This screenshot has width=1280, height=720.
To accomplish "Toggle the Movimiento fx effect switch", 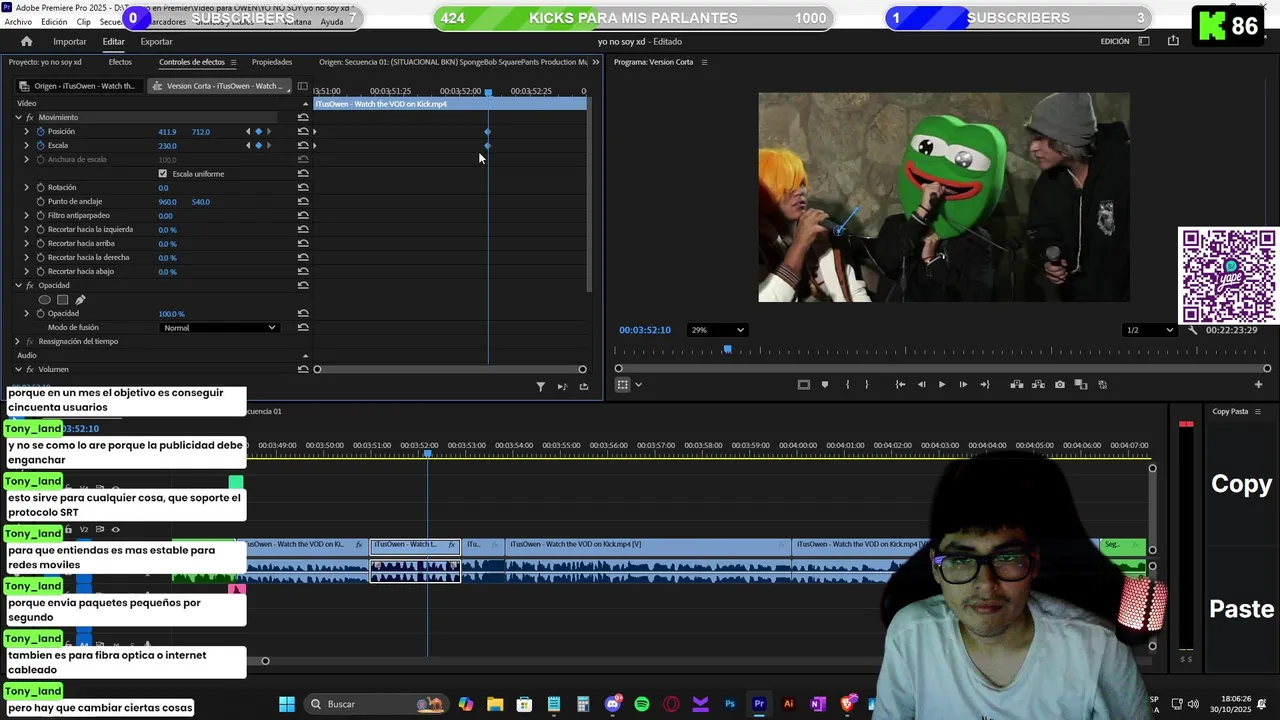I will (30, 117).
